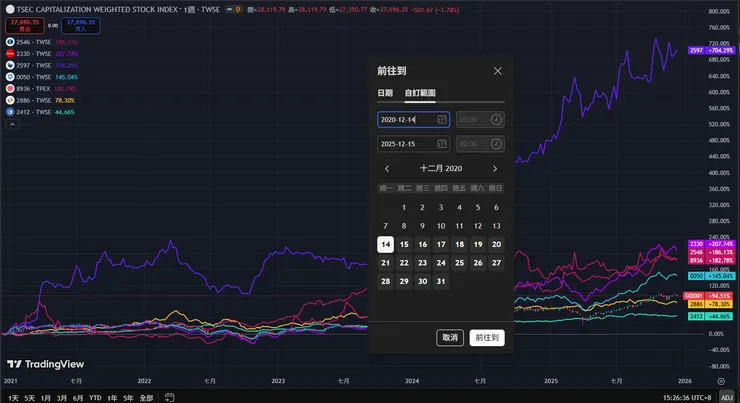Toggle the ADJ adjustment button
Screen dimensions: 740x403
click(x=727, y=398)
